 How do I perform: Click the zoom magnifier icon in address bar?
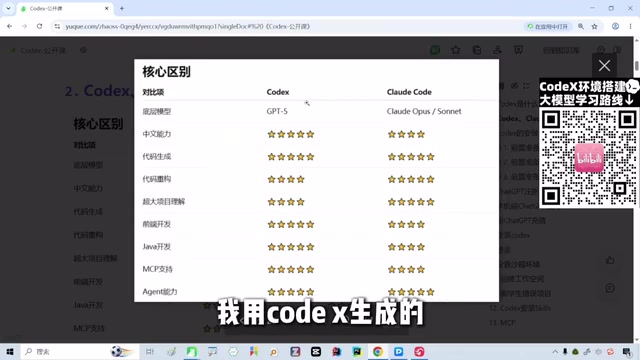[x=581, y=26]
